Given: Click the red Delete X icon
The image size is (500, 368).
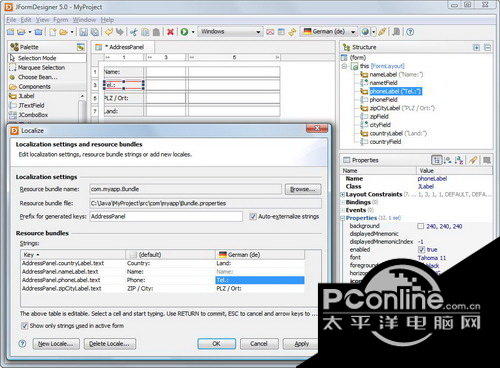Looking at the screenshot, I should [170, 32].
